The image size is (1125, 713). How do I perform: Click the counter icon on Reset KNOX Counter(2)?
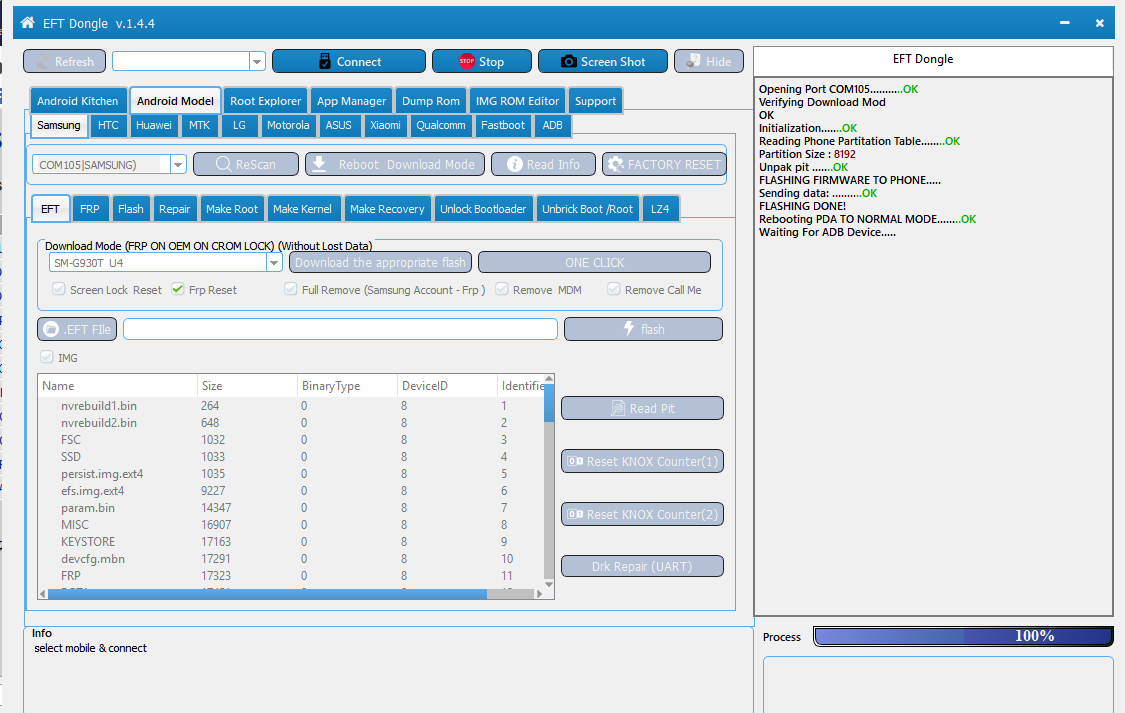coord(575,514)
